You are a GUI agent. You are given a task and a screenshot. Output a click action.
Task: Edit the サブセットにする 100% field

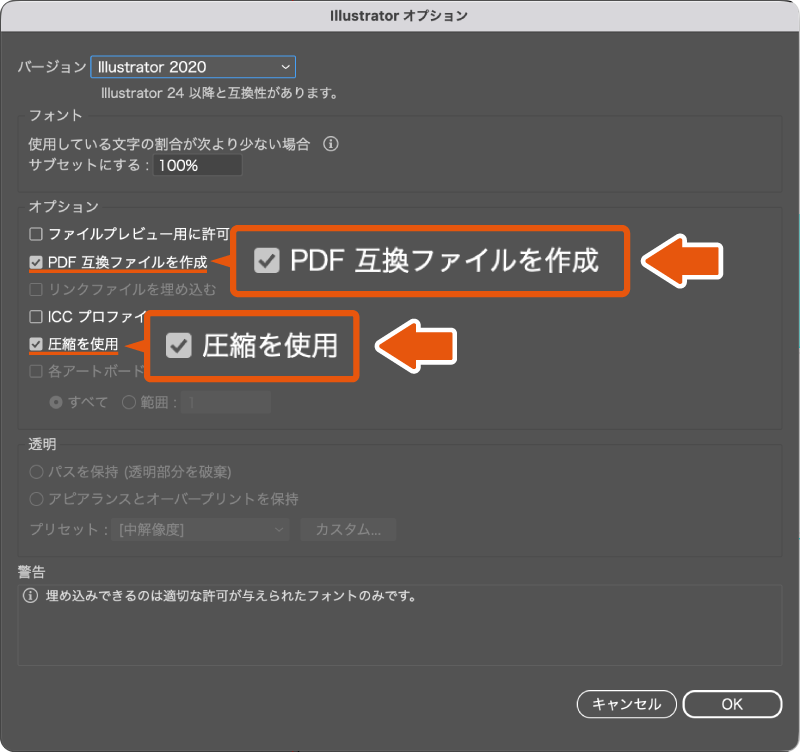tap(197, 165)
